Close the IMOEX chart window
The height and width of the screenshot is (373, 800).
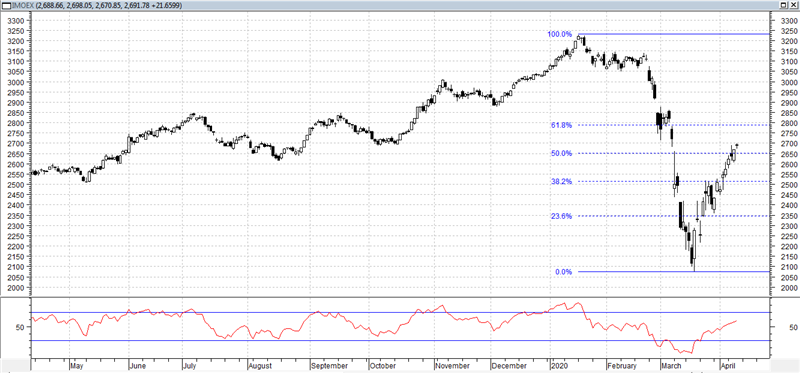tap(794, 5)
